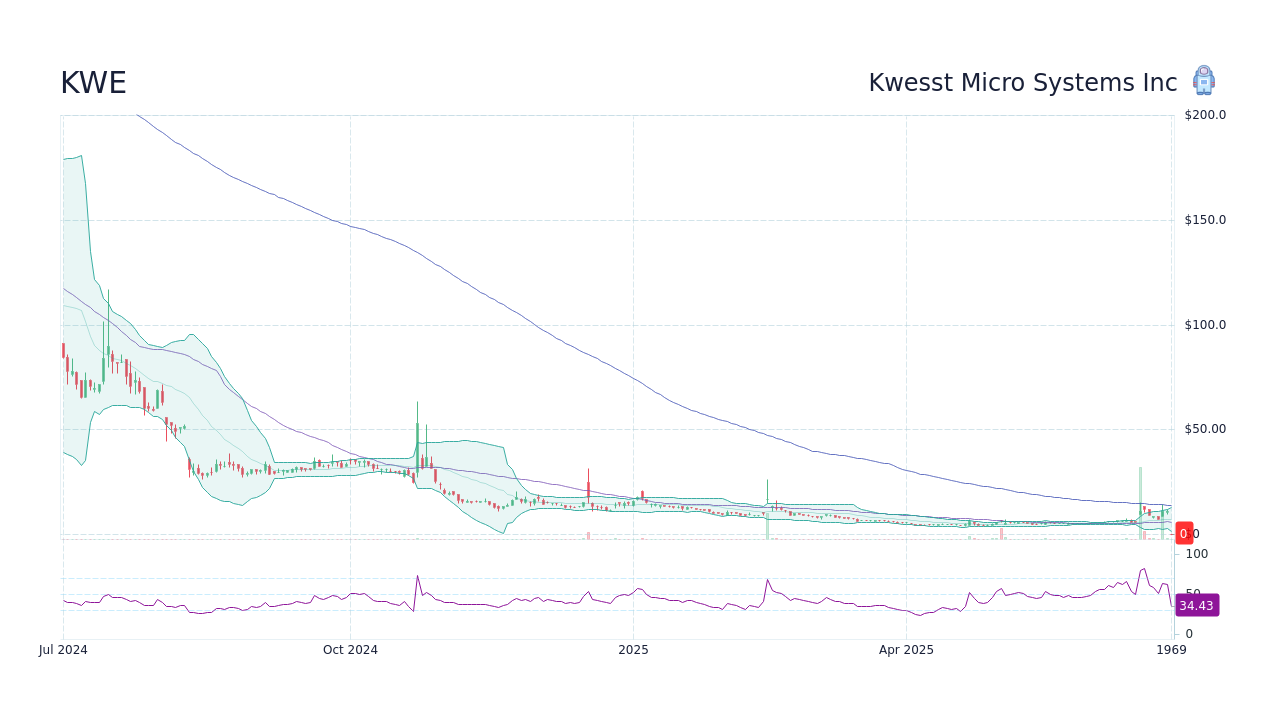Viewport: 1280px width, 720px height.
Task: Click the robot mascot icon beside company name
Action: (1204, 80)
